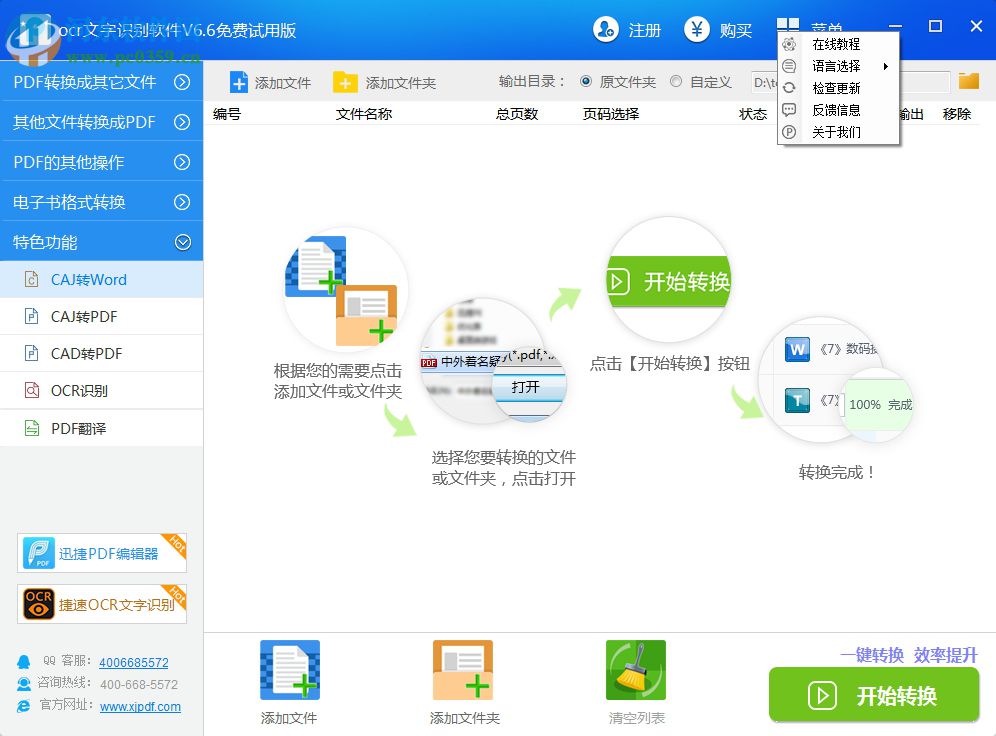Click the 添加文件夹 toolbar label
996x736 pixels.
pos(400,83)
